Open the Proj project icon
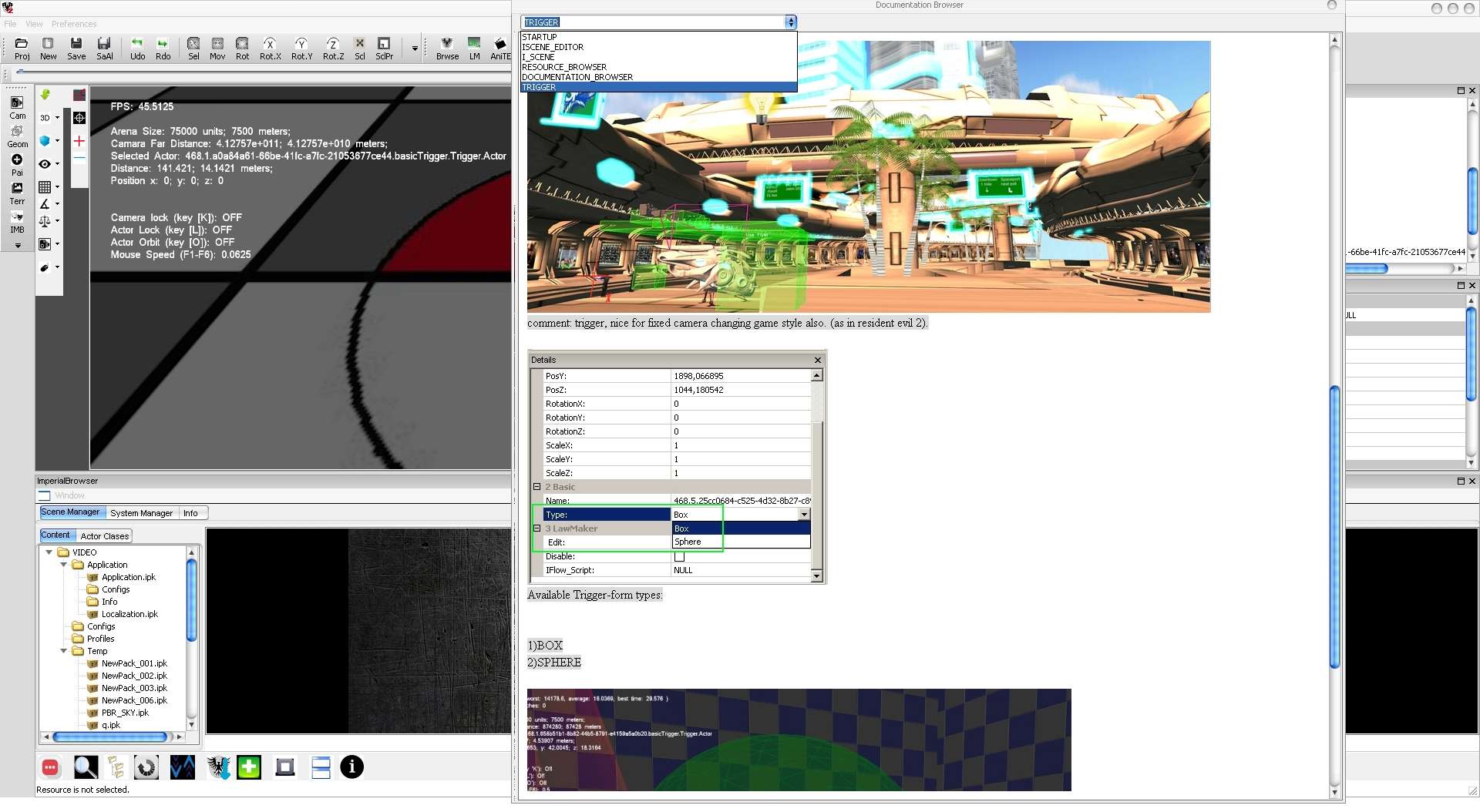1480x812 pixels. (x=22, y=49)
